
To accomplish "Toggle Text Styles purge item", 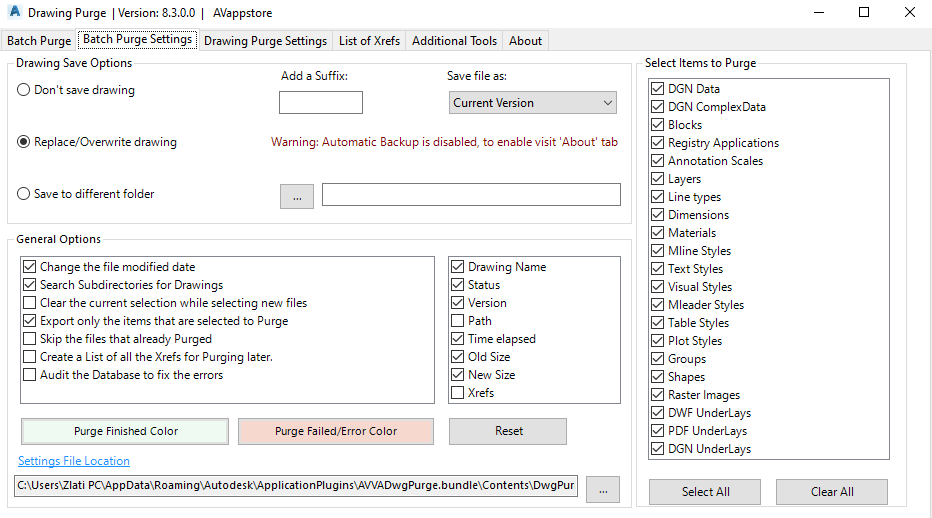I will tap(657, 268).
